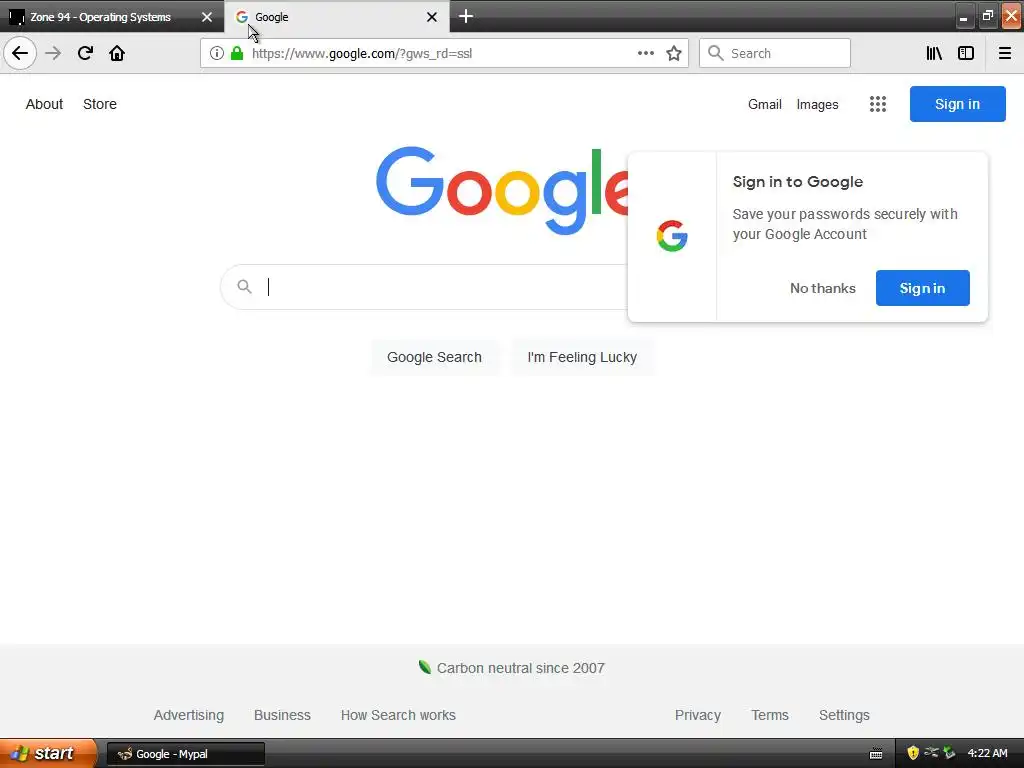The height and width of the screenshot is (768, 1024).
Task: Go to browser home page
Action: click(x=117, y=53)
